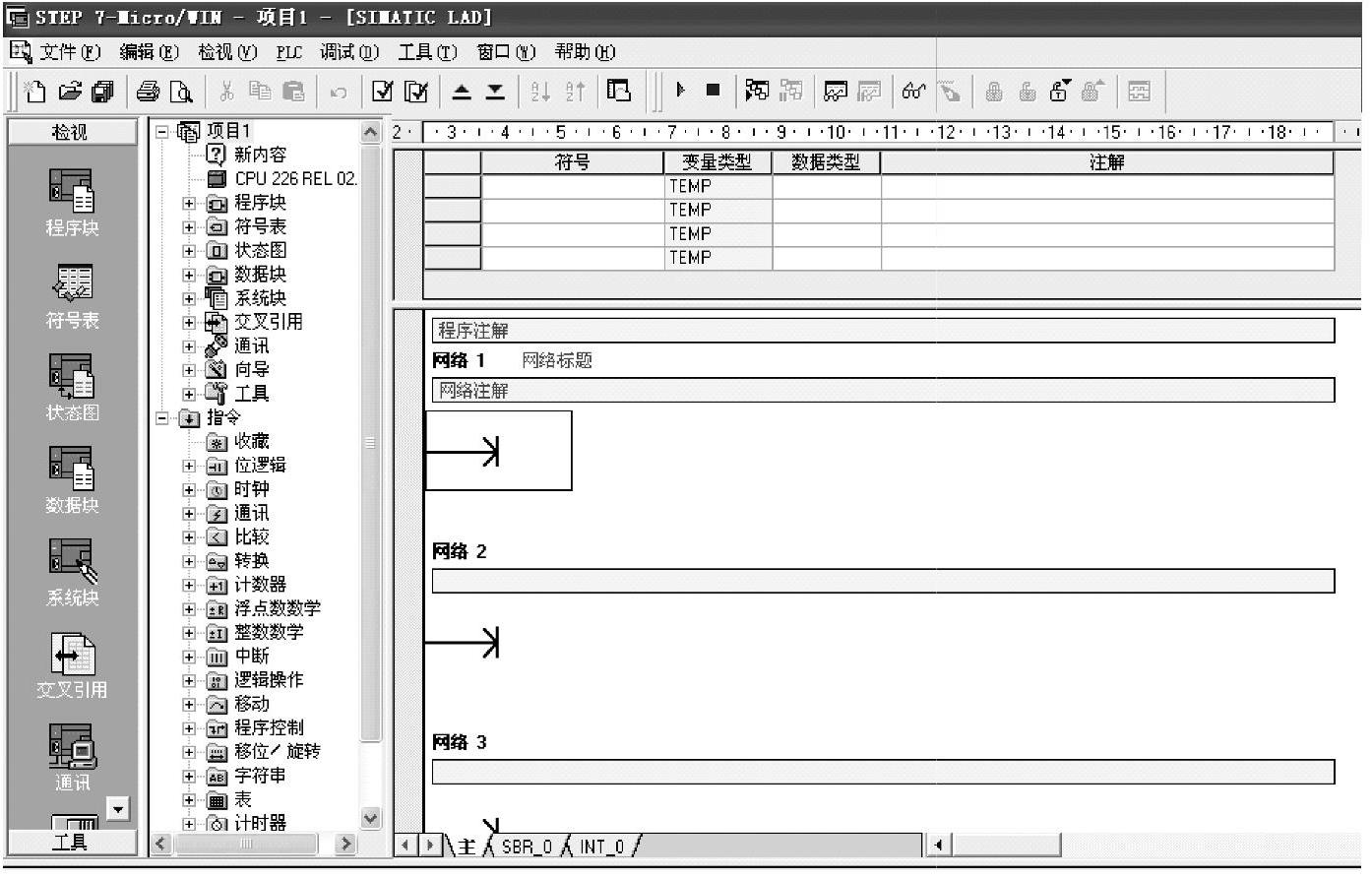This screenshot has width=1372, height=879.
Task: Open the 文件(F) menu
Action: coord(70,52)
